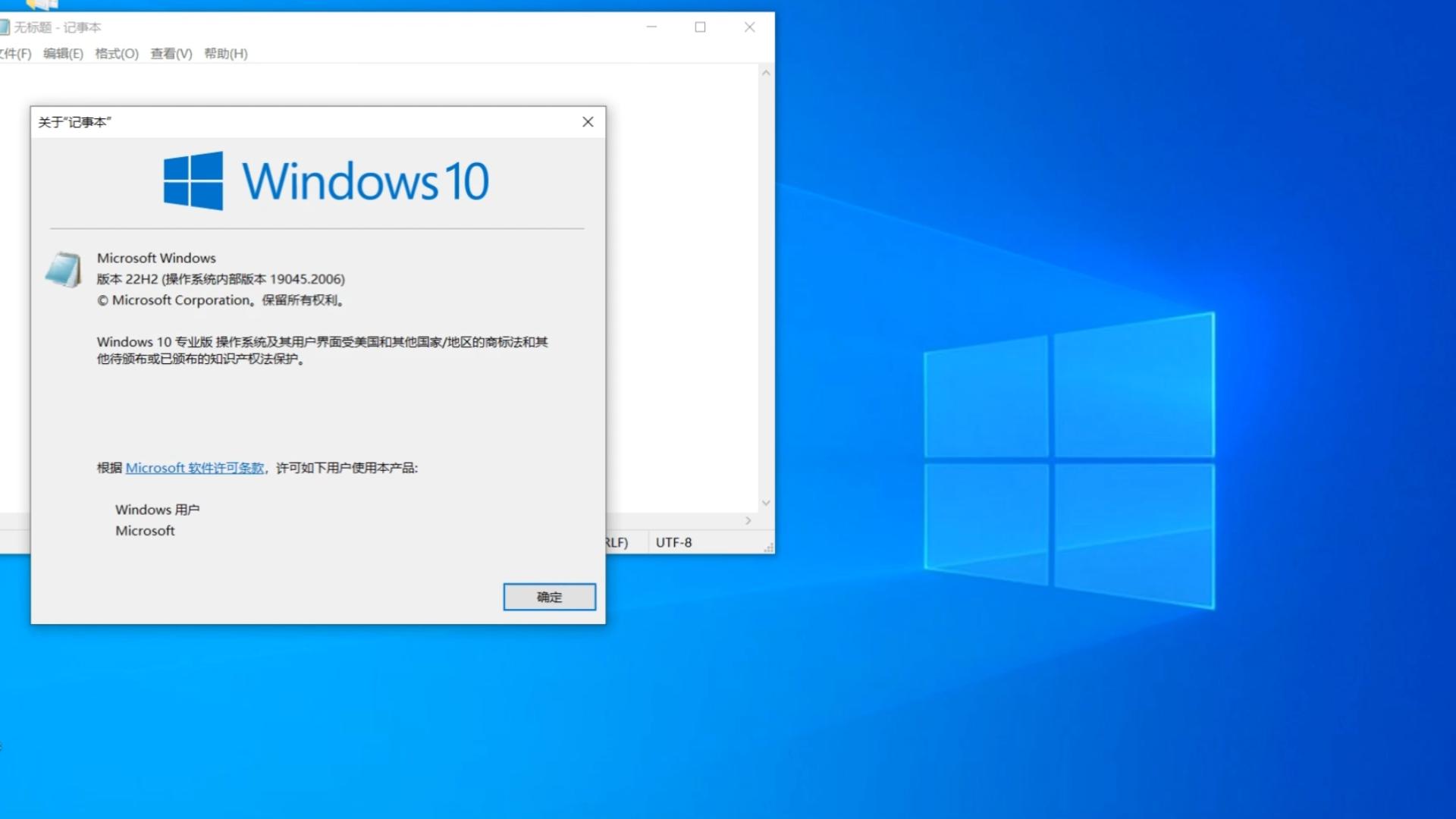
Task: Click the 关于"记事本" dialog title
Action: 74,122
